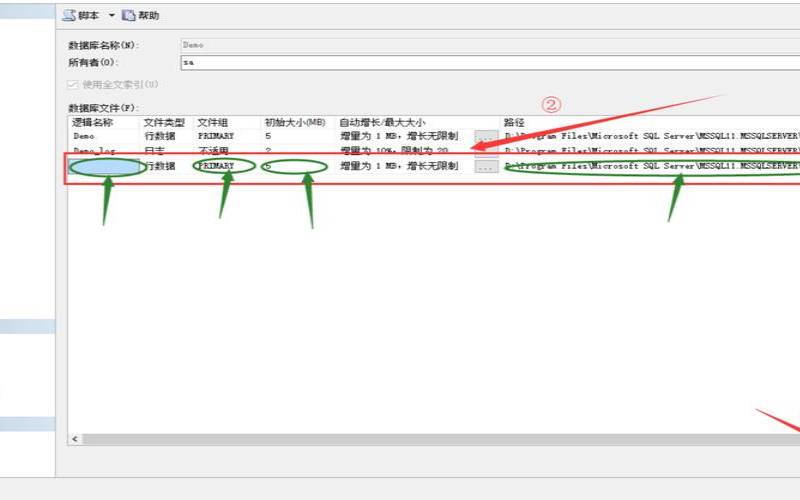800x500 pixels.
Task: Open the PRIMARY filegroup cell in the new row
Action: click(227, 166)
